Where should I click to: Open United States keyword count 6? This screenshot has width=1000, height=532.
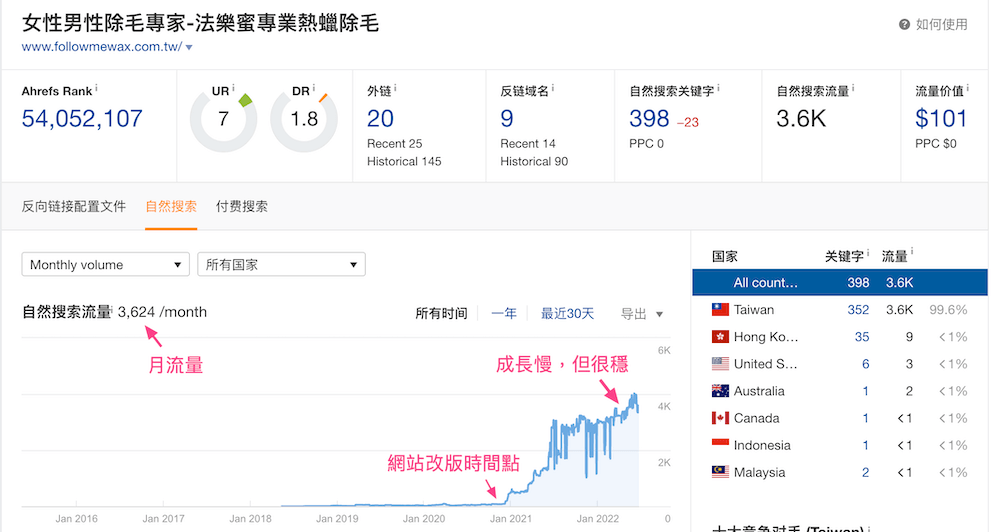pyautogui.click(x=865, y=364)
